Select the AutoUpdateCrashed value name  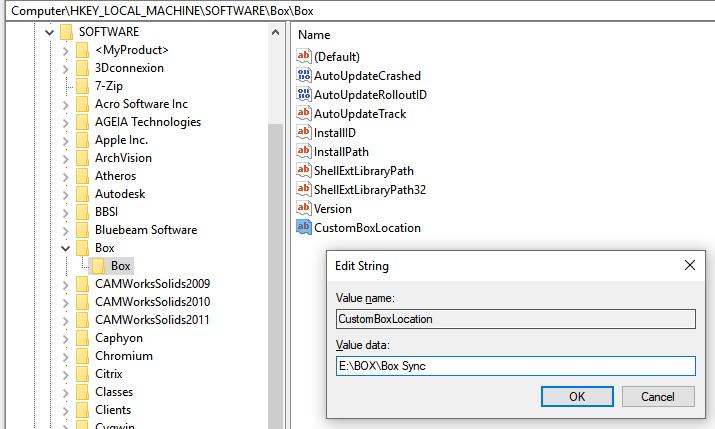pos(368,76)
